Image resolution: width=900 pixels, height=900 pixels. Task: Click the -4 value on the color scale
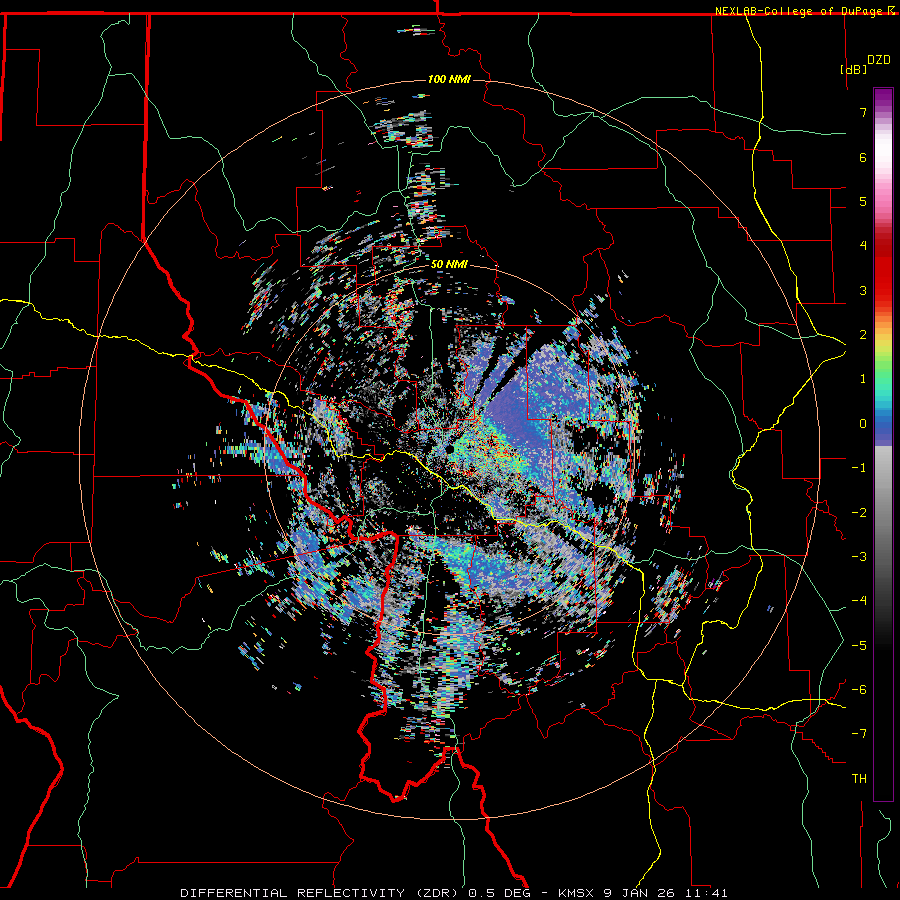pyautogui.click(x=859, y=600)
